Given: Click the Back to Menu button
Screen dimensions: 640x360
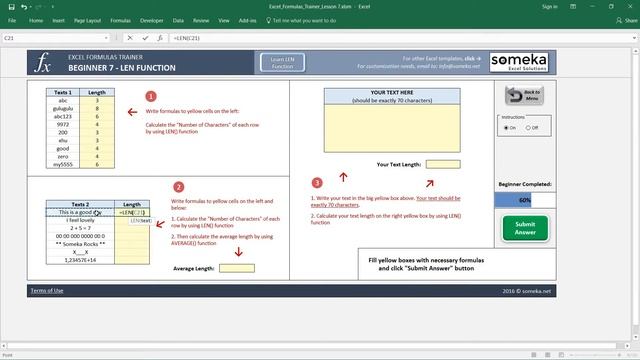Looking at the screenshot, I should (x=524, y=96).
